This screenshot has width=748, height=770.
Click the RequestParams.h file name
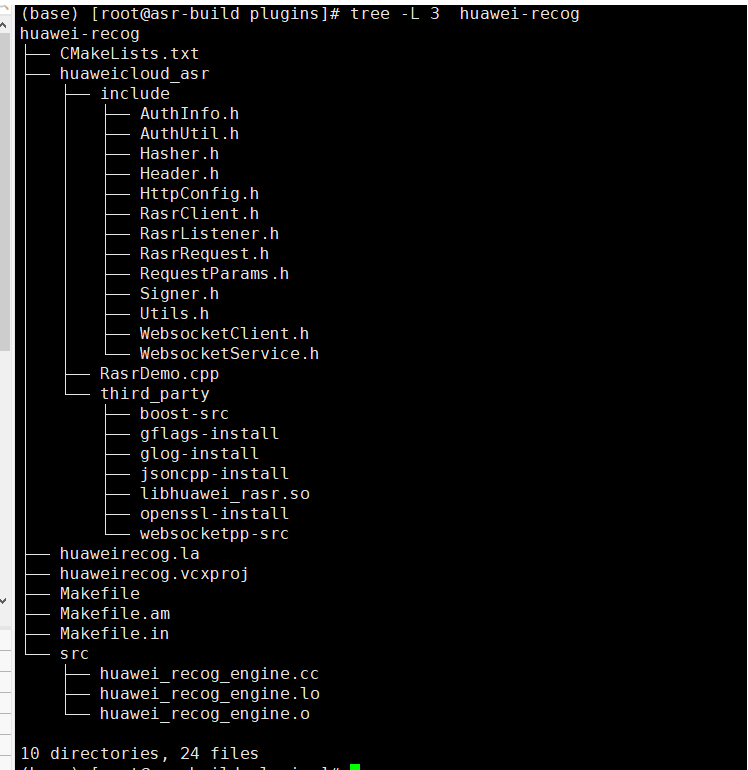point(214,274)
